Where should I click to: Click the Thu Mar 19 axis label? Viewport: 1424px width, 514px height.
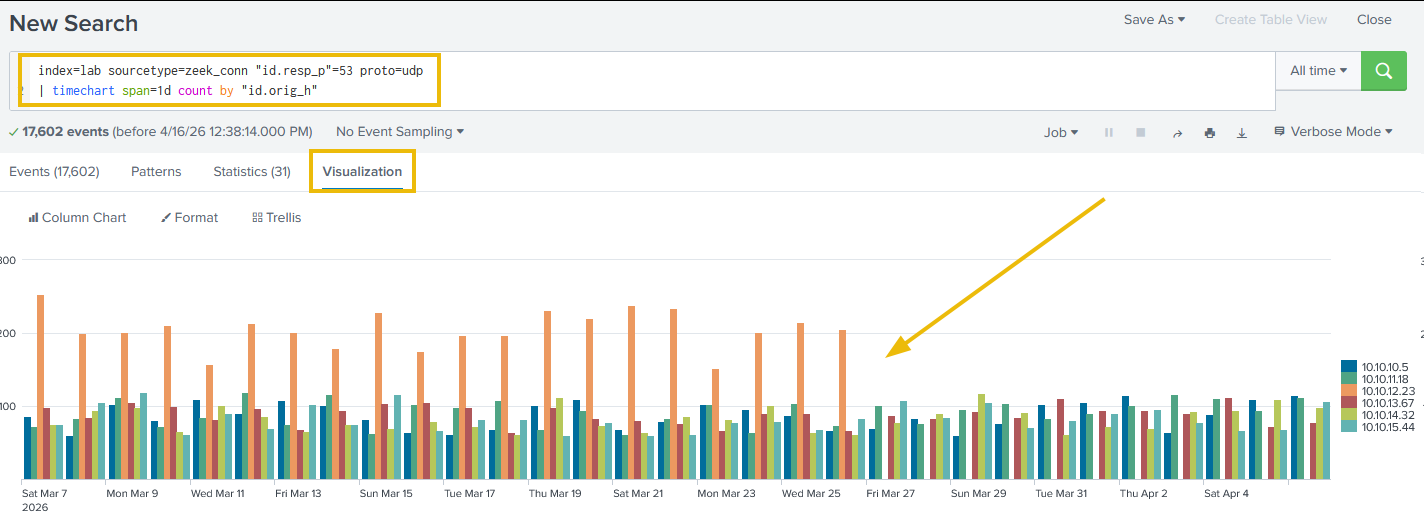553,493
